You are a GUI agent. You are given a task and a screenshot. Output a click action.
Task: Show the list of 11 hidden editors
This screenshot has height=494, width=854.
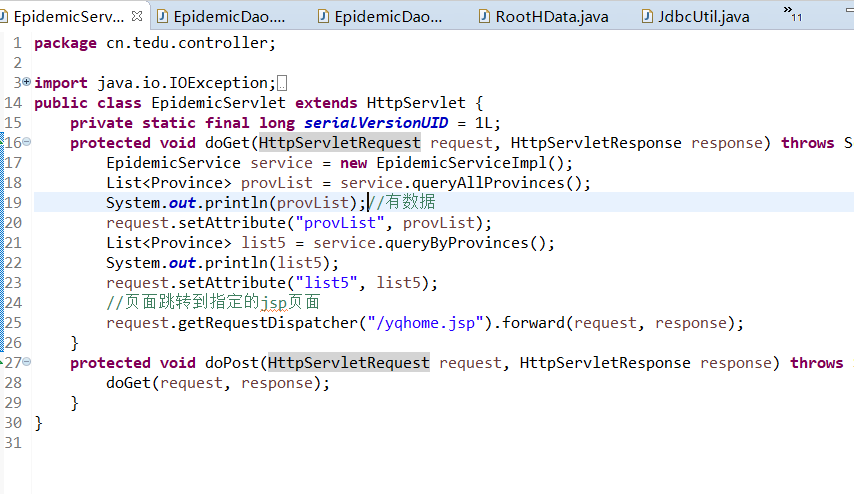(x=792, y=13)
